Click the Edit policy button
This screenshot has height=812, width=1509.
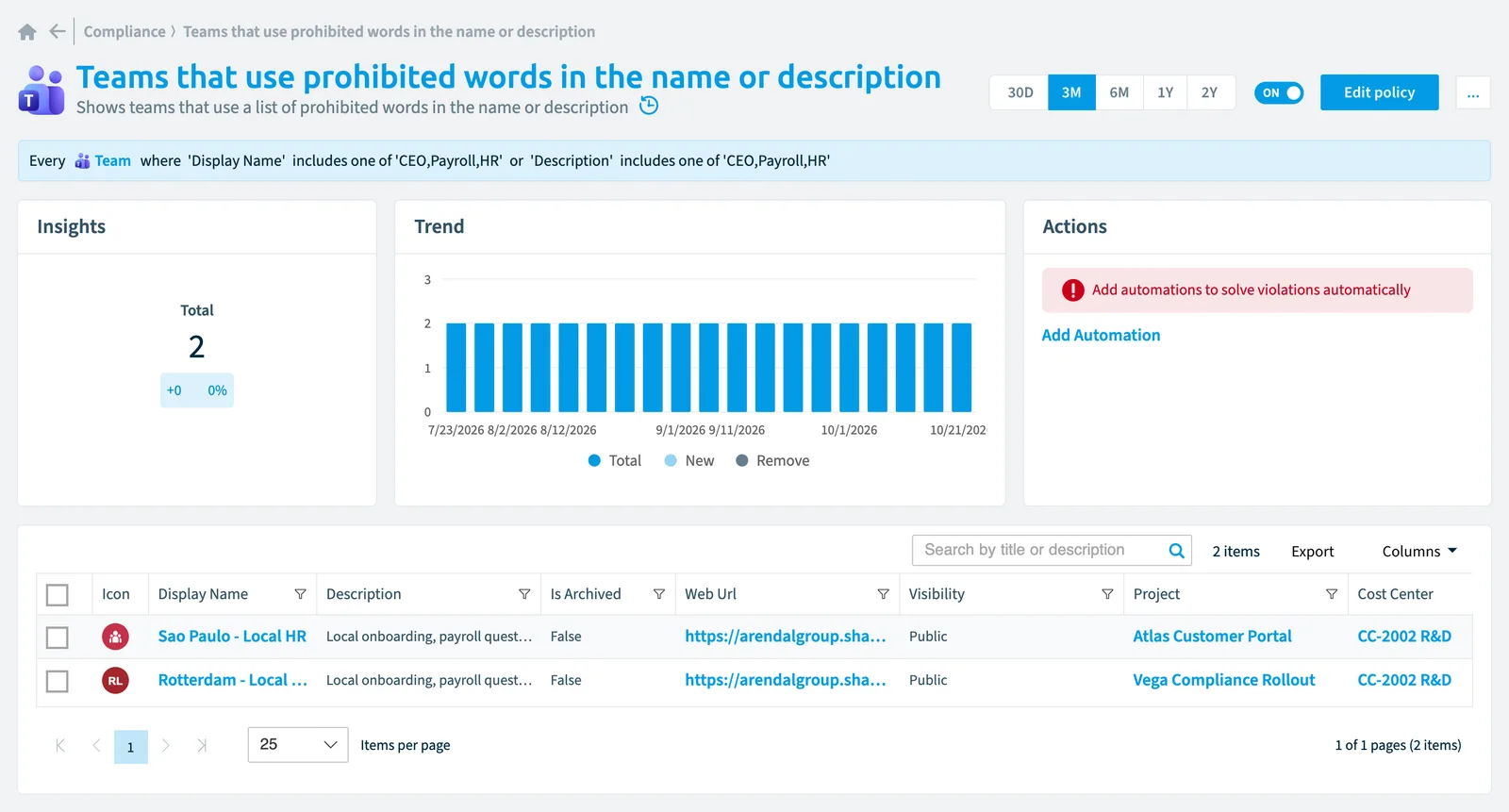(1380, 92)
